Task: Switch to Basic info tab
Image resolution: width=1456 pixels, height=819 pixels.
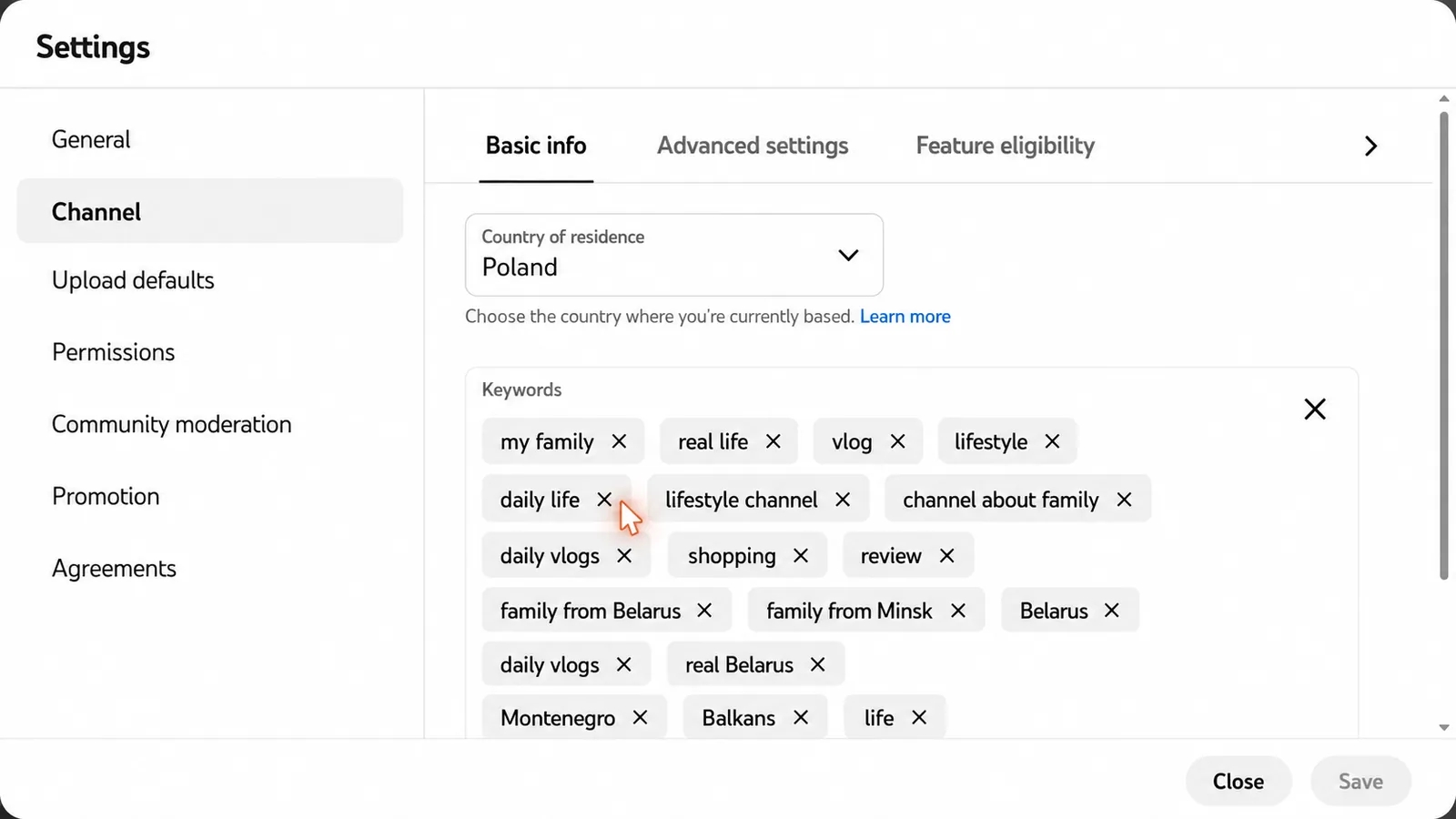Action: [x=536, y=146]
